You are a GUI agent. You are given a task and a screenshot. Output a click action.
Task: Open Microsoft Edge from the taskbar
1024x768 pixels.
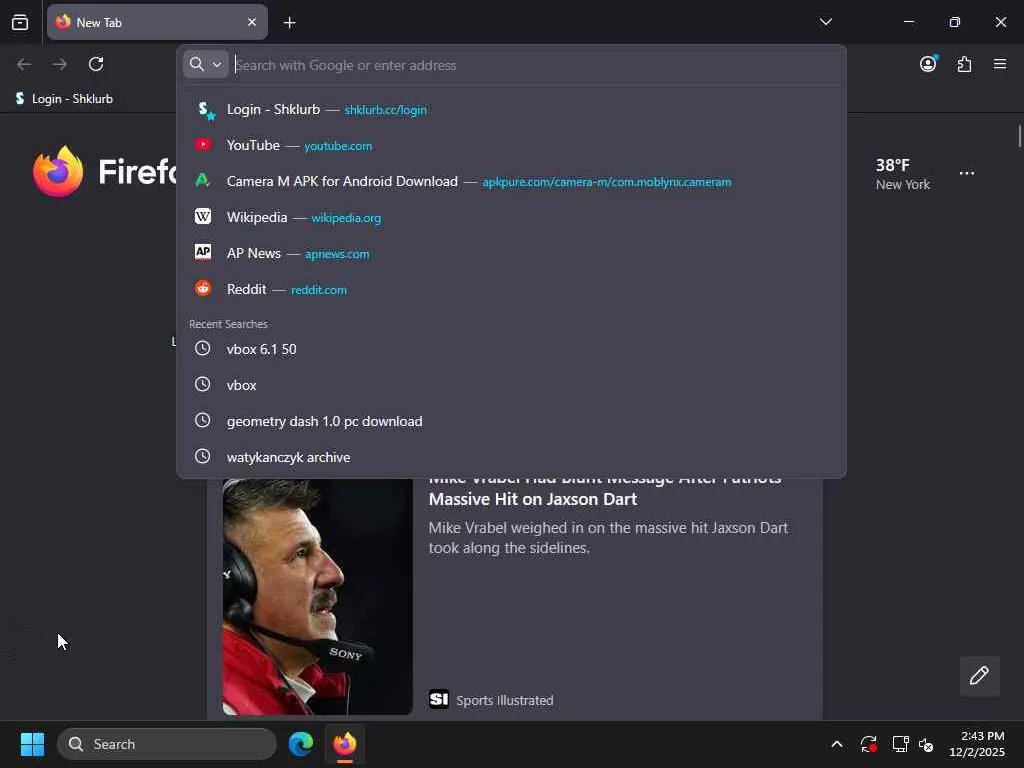[x=301, y=744]
